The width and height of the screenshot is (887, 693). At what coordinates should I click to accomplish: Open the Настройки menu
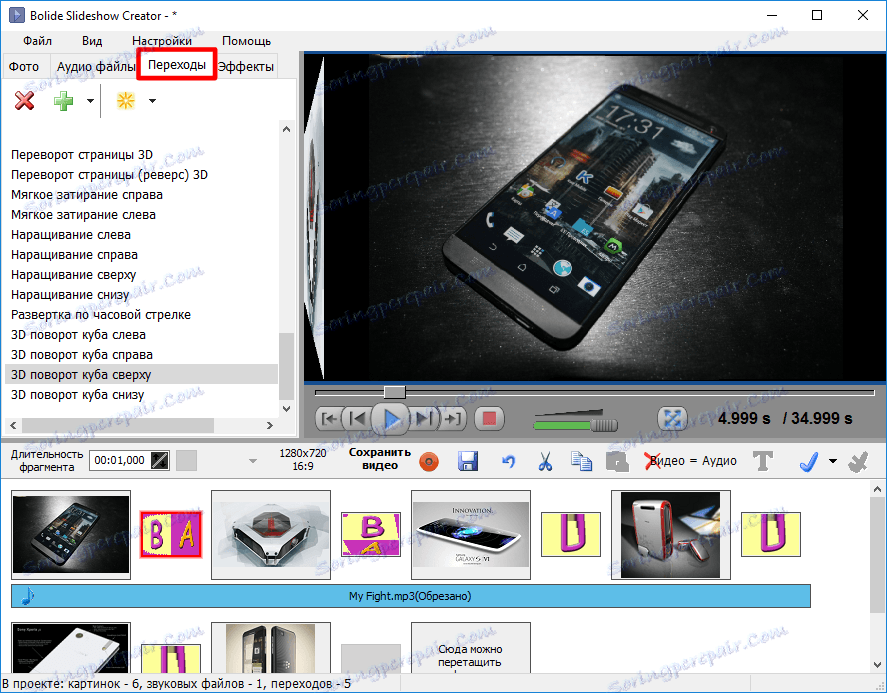[x=163, y=41]
